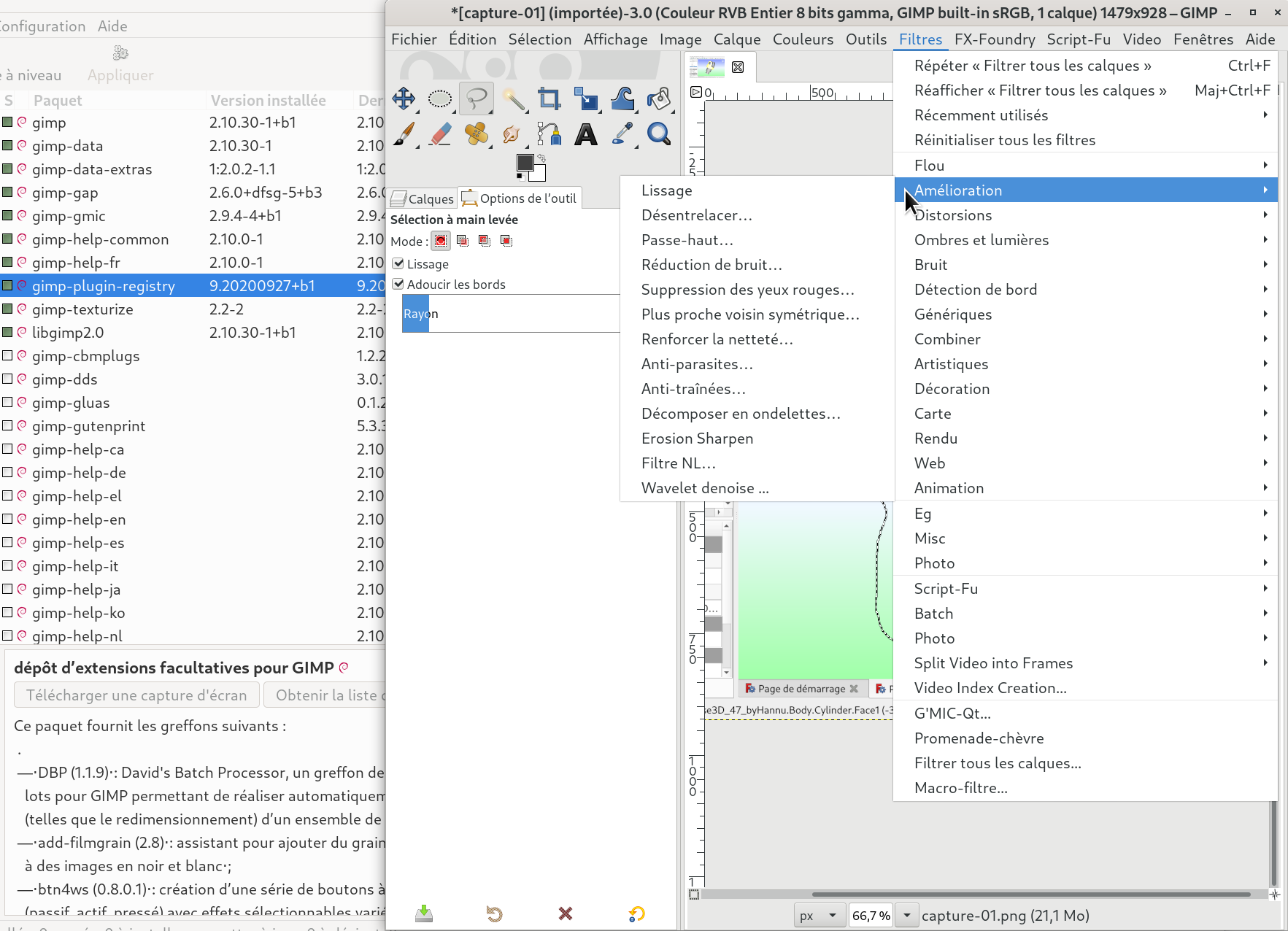
Task: Toggle Adoucir les bords checkbox
Action: [398, 284]
